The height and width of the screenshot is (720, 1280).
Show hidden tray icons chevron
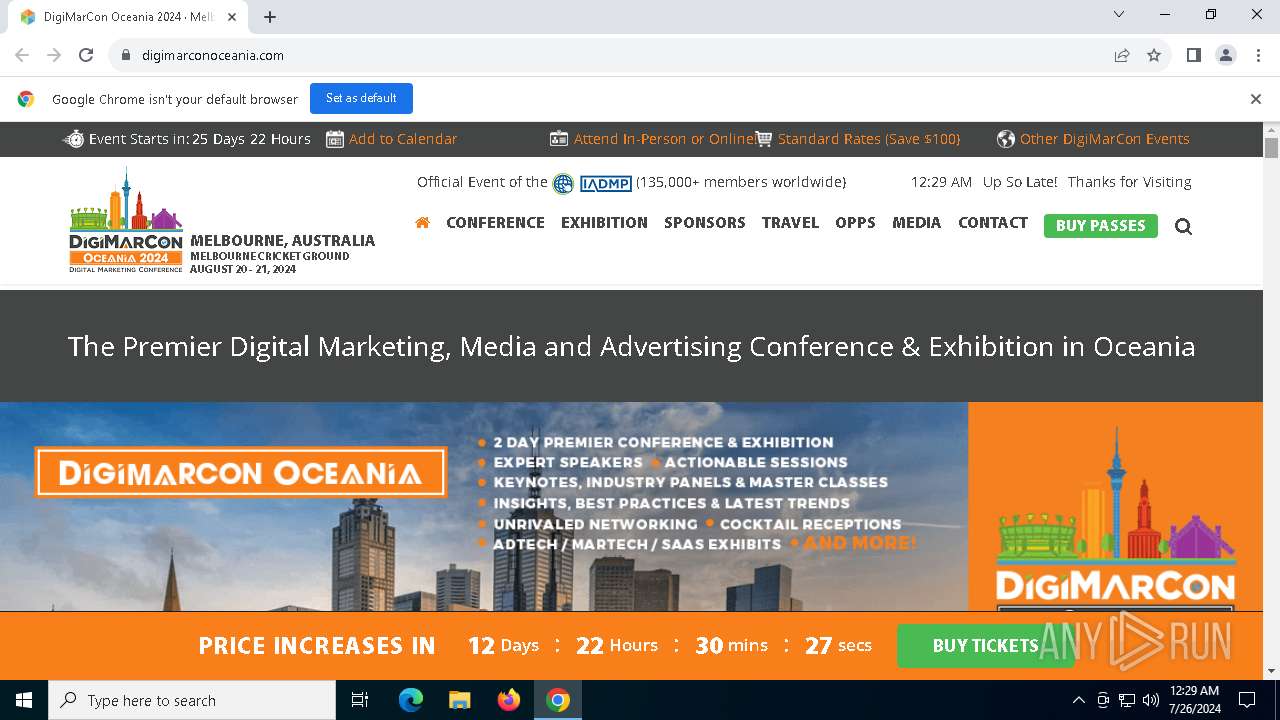(x=1078, y=700)
